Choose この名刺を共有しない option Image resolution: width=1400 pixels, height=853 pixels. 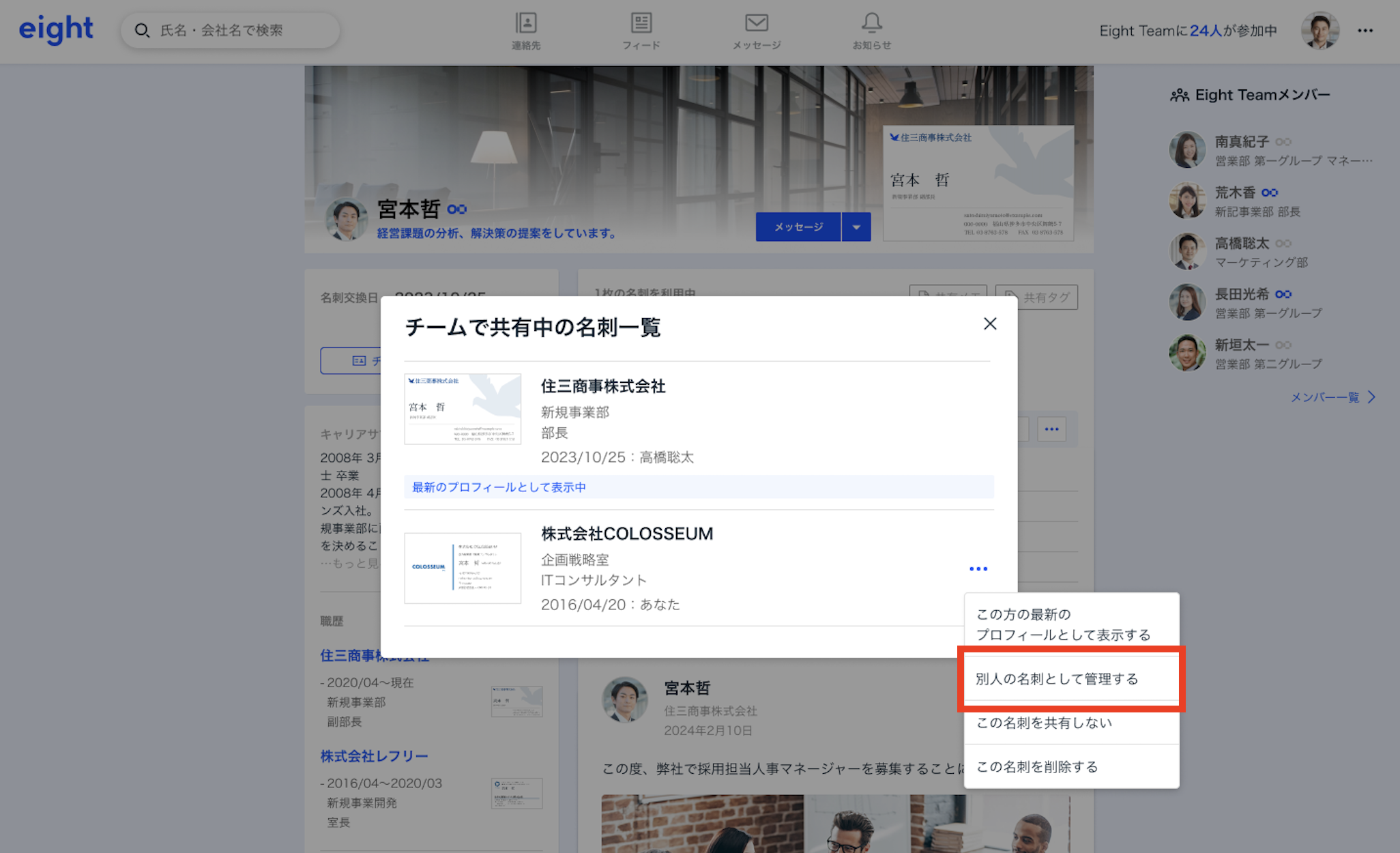1044,723
